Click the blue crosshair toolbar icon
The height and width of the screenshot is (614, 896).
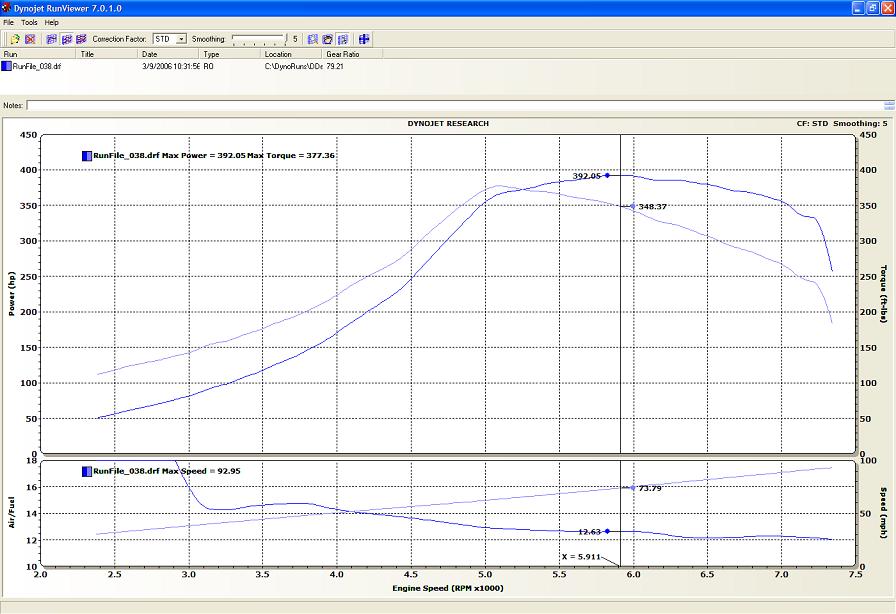pos(364,39)
